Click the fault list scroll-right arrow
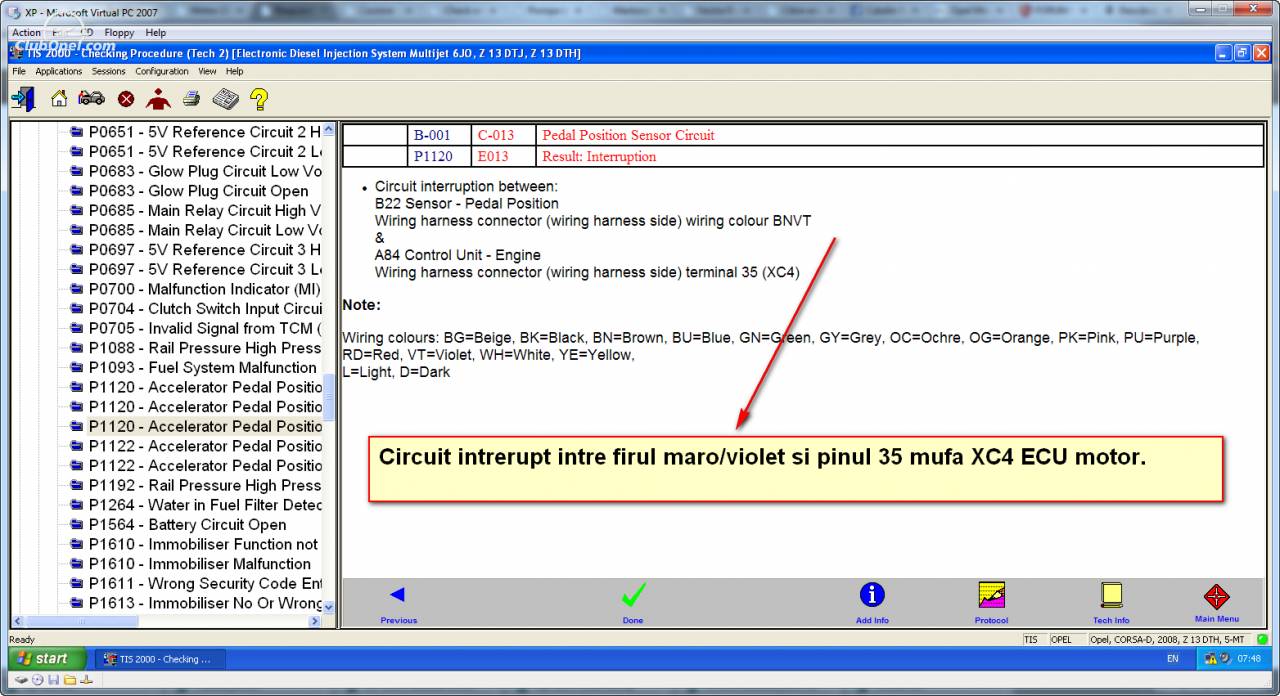Image resolution: width=1280 pixels, height=696 pixels. tap(316, 621)
